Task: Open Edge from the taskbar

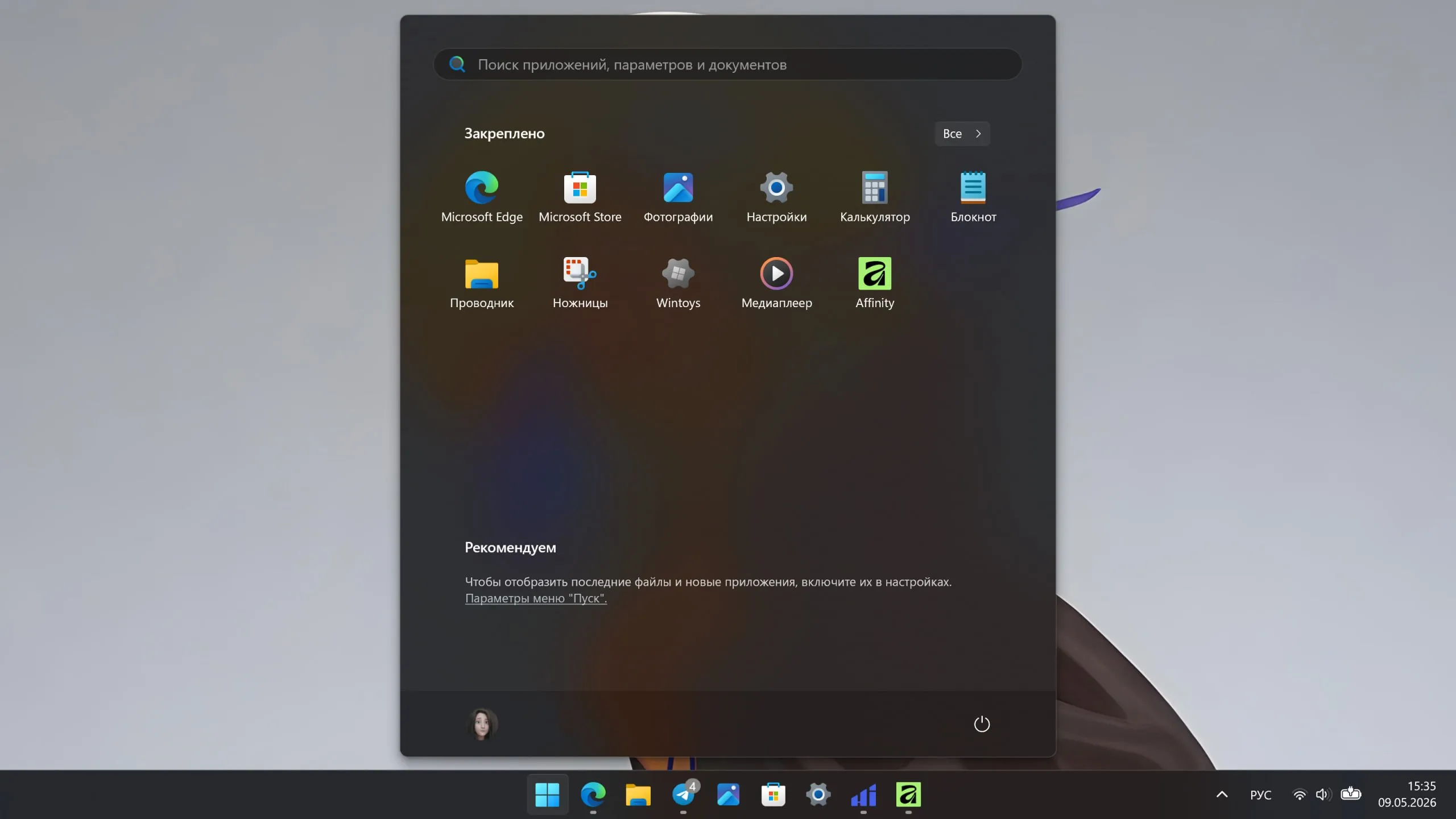Action: (593, 795)
